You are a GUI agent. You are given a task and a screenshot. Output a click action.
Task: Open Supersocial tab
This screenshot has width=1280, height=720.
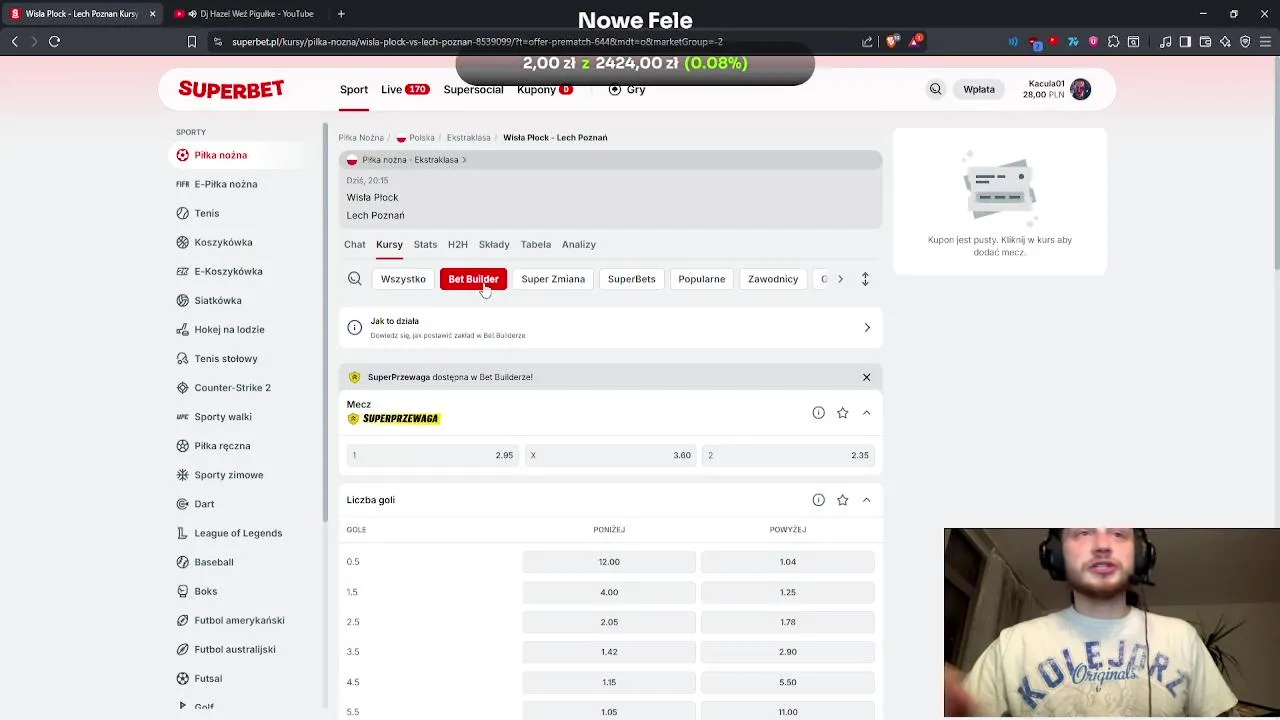tap(473, 90)
